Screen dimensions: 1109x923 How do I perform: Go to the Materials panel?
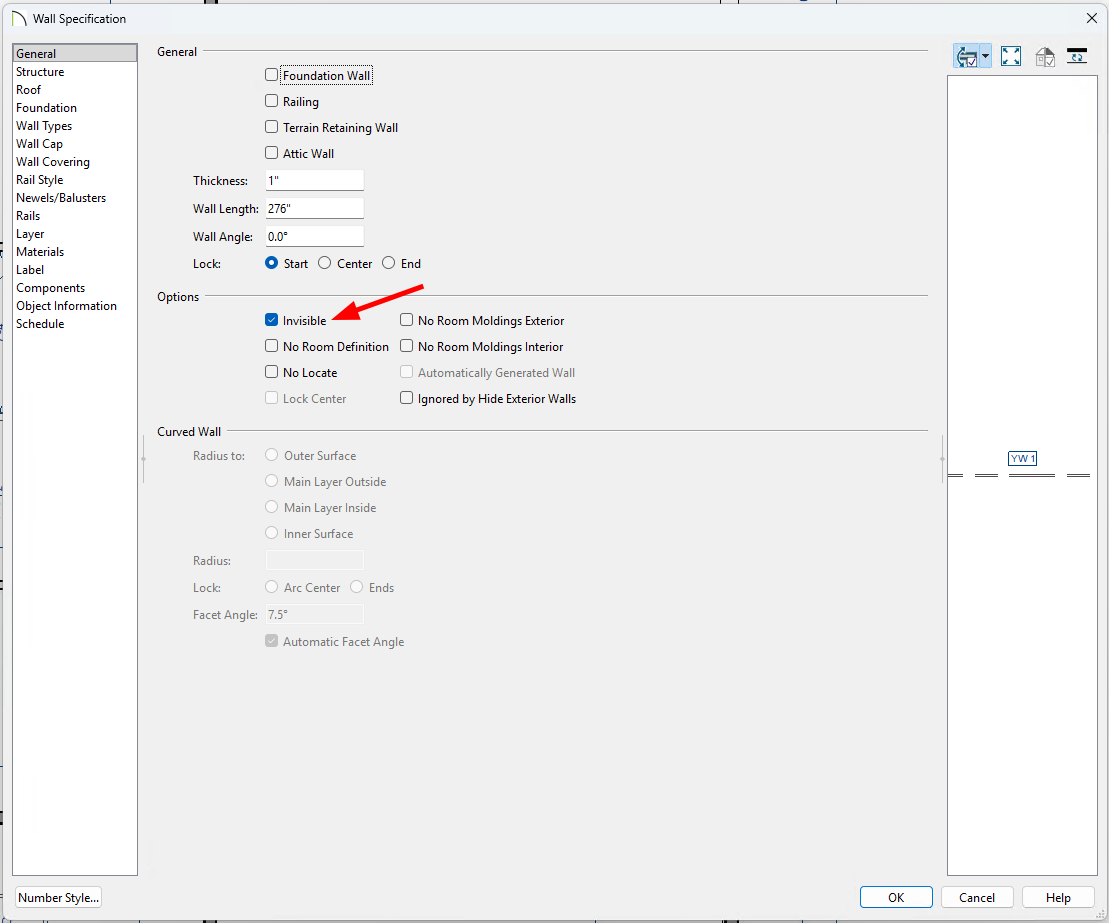[40, 252]
